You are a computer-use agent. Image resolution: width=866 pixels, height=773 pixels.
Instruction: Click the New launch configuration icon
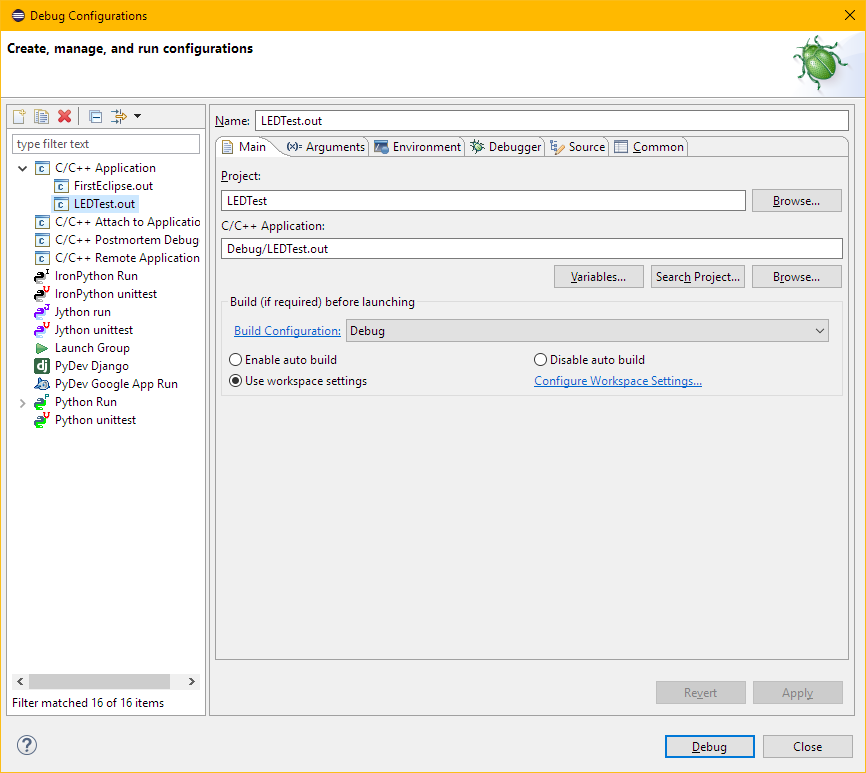point(19,116)
